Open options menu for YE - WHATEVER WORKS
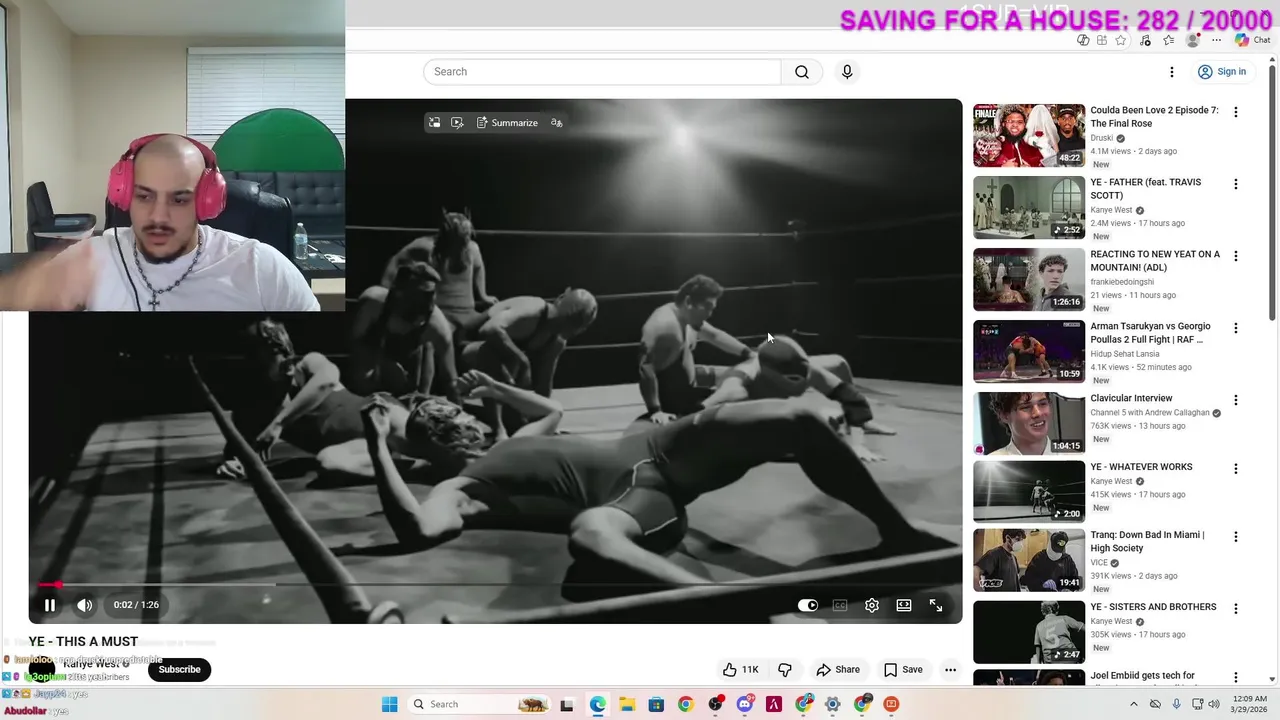1280x720 pixels. [x=1236, y=468]
